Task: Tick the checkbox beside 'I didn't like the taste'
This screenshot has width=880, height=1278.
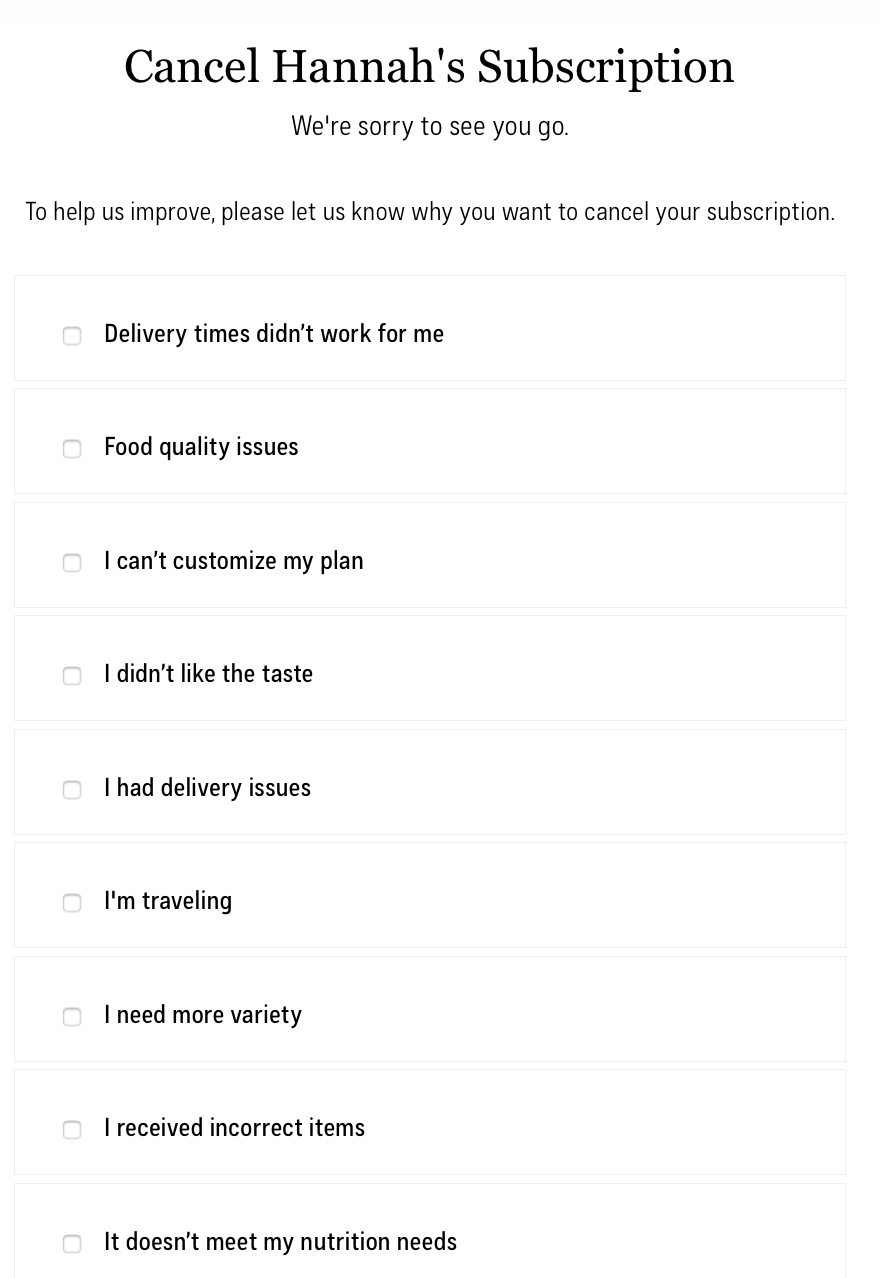Action: 72,676
